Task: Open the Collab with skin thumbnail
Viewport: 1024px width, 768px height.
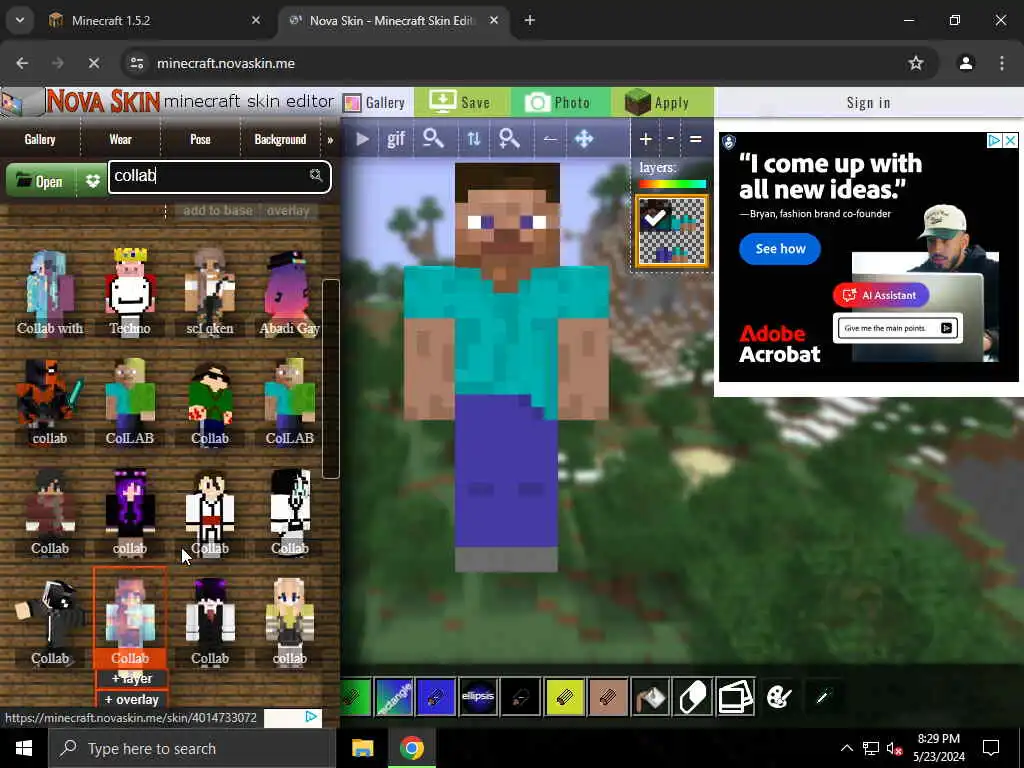Action: tap(50, 293)
